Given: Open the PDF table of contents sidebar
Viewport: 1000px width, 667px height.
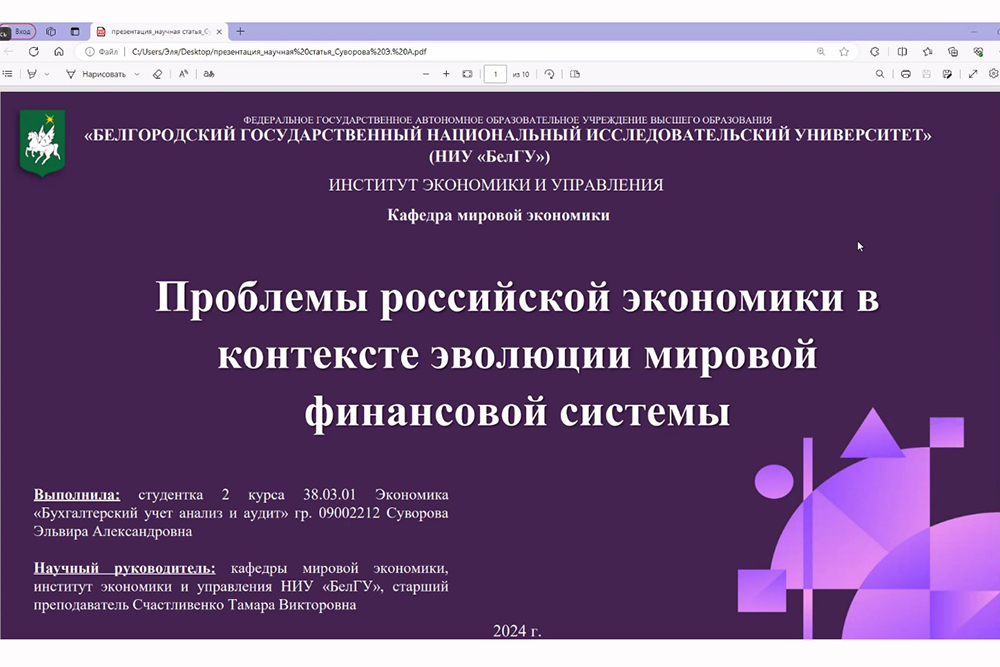Looking at the screenshot, I should 8,74.
